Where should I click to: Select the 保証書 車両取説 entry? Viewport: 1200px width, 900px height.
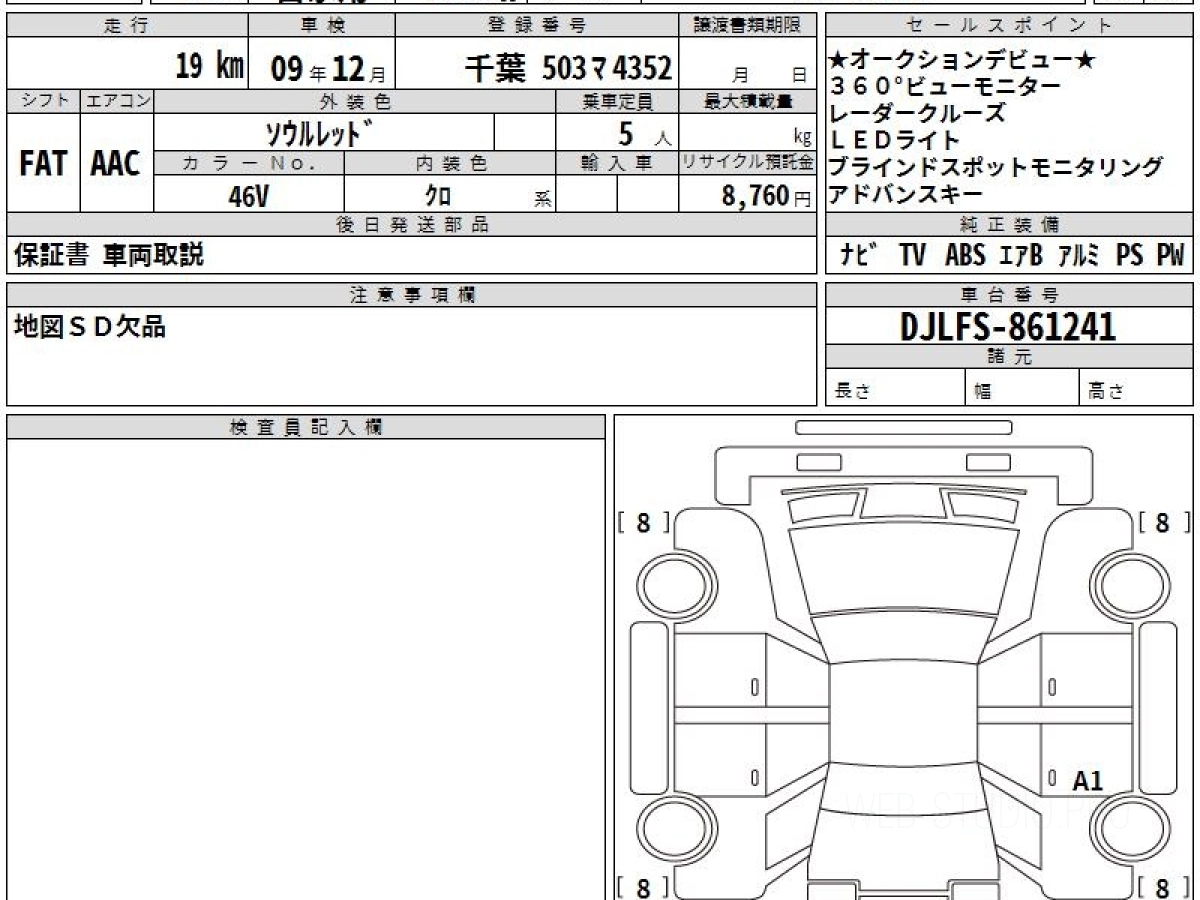(x=109, y=255)
